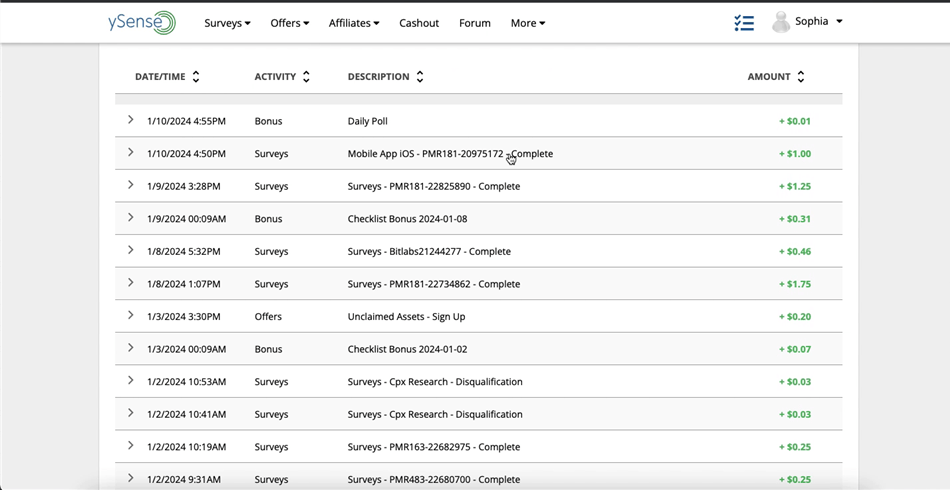Image resolution: width=950 pixels, height=490 pixels.
Task: Open the Affiliates dropdown menu
Action: (354, 23)
